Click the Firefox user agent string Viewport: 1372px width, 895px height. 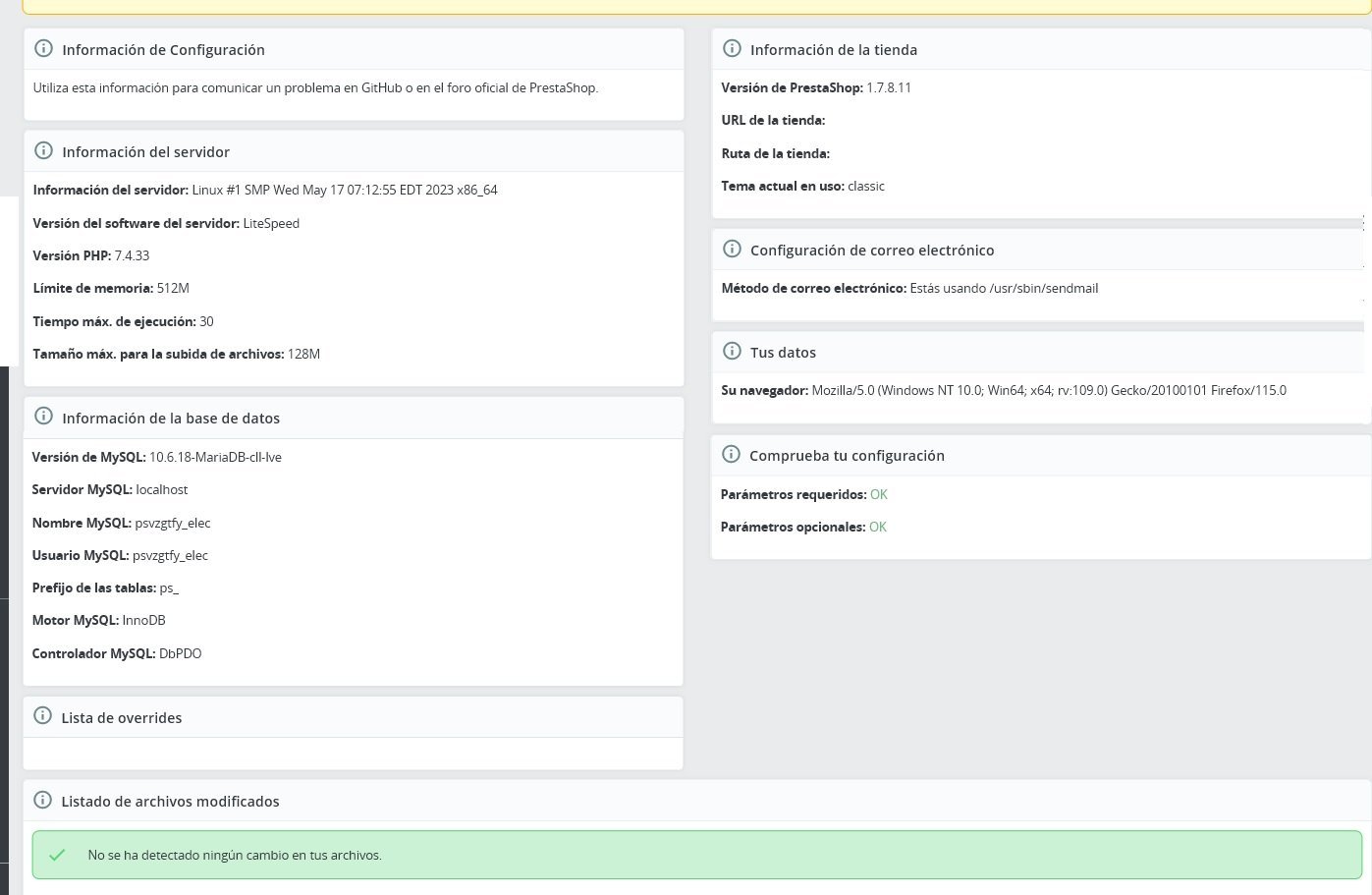1049,390
